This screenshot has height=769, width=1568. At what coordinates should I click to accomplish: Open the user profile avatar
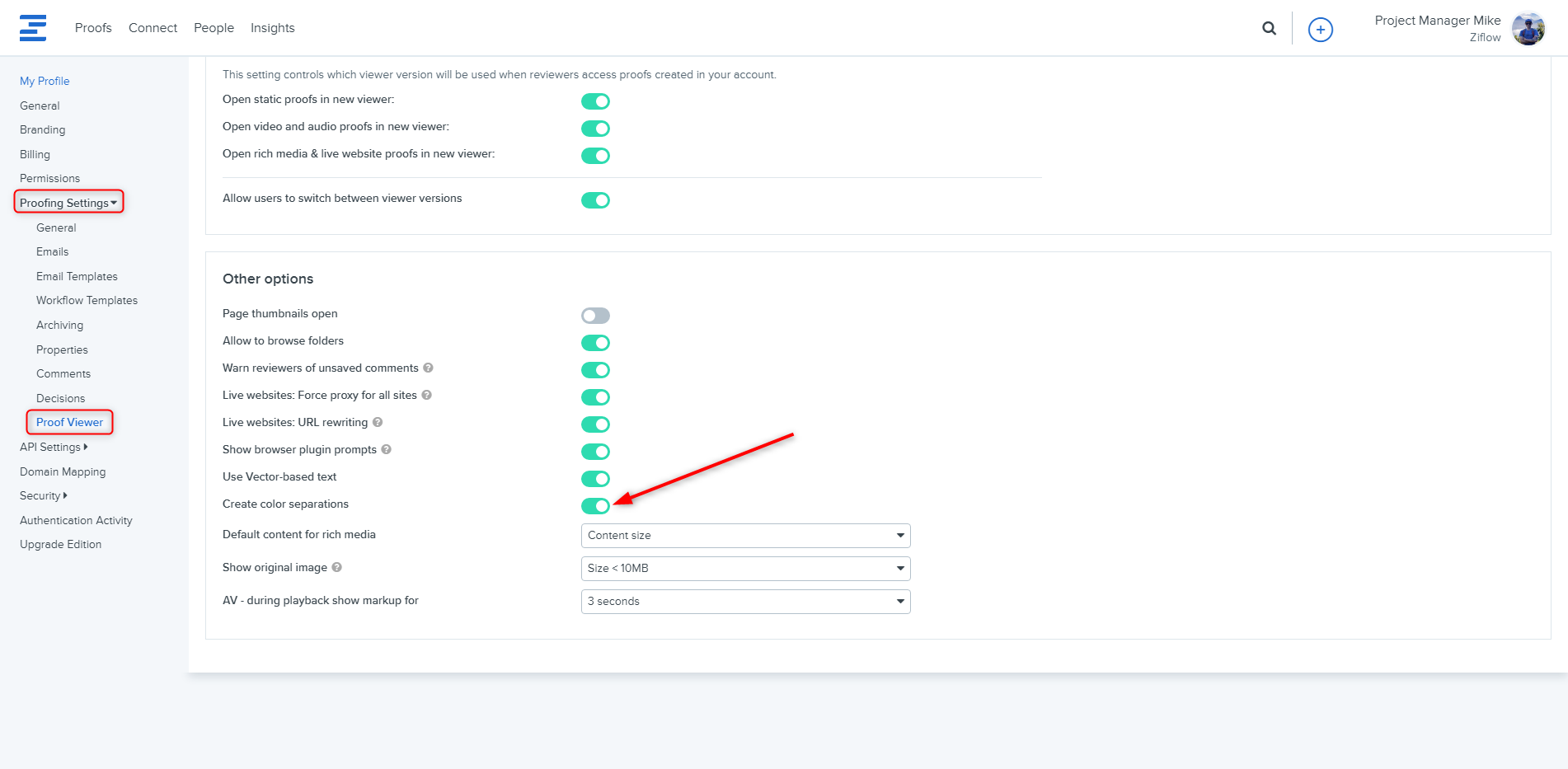[1528, 29]
